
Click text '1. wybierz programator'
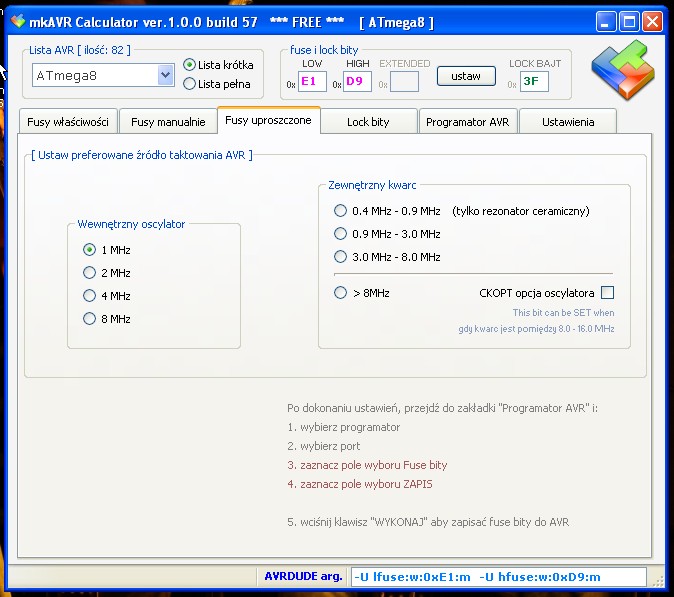coord(343,427)
